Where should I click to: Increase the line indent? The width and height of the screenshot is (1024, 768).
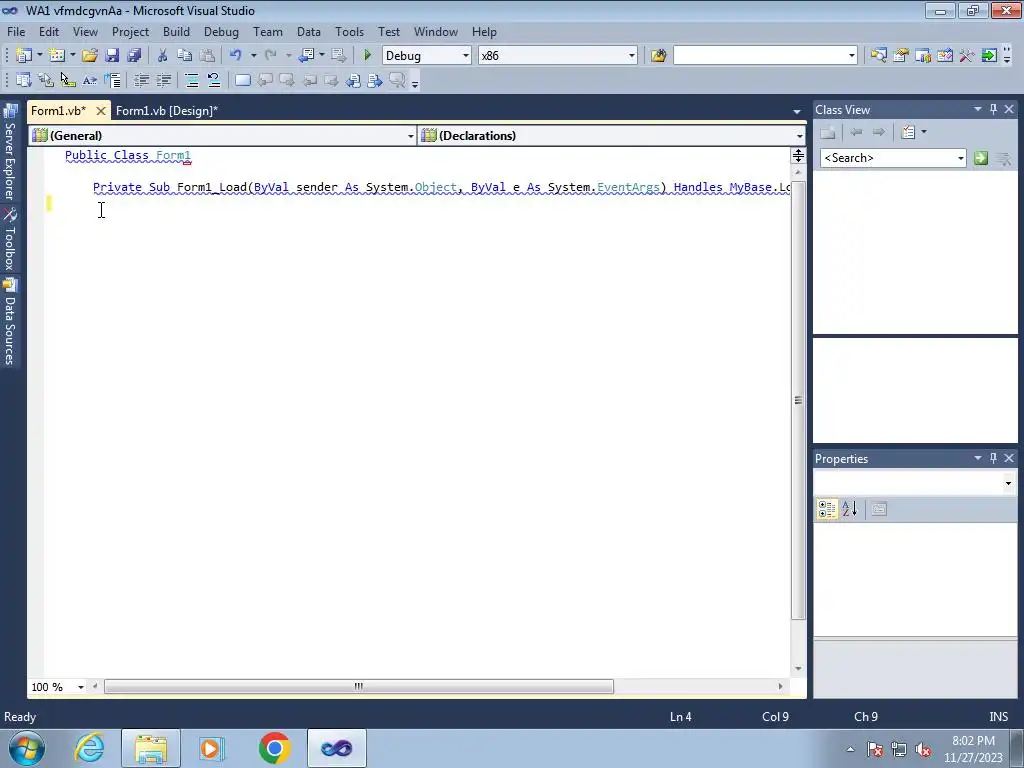(x=163, y=80)
